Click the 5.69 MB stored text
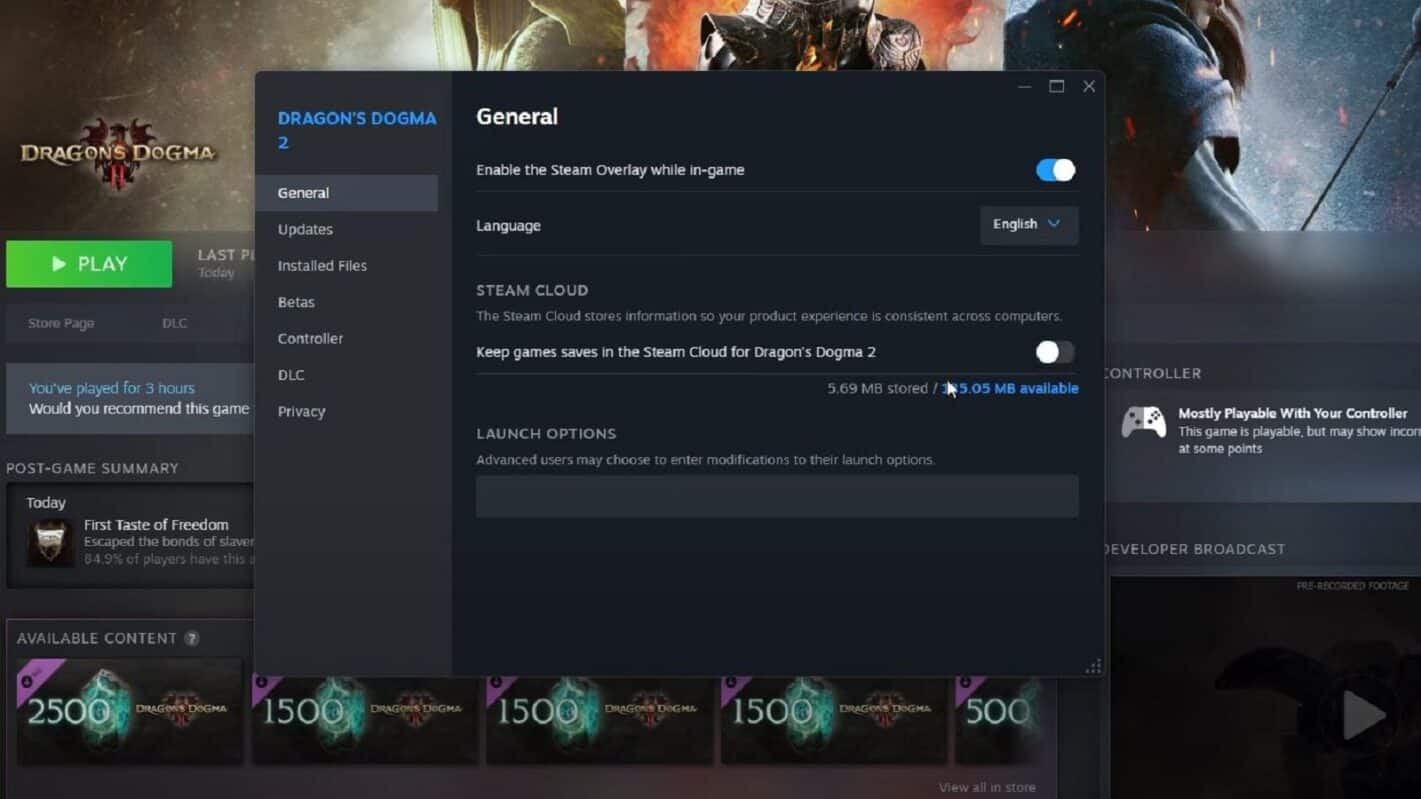This screenshot has height=799, width=1421. click(877, 388)
